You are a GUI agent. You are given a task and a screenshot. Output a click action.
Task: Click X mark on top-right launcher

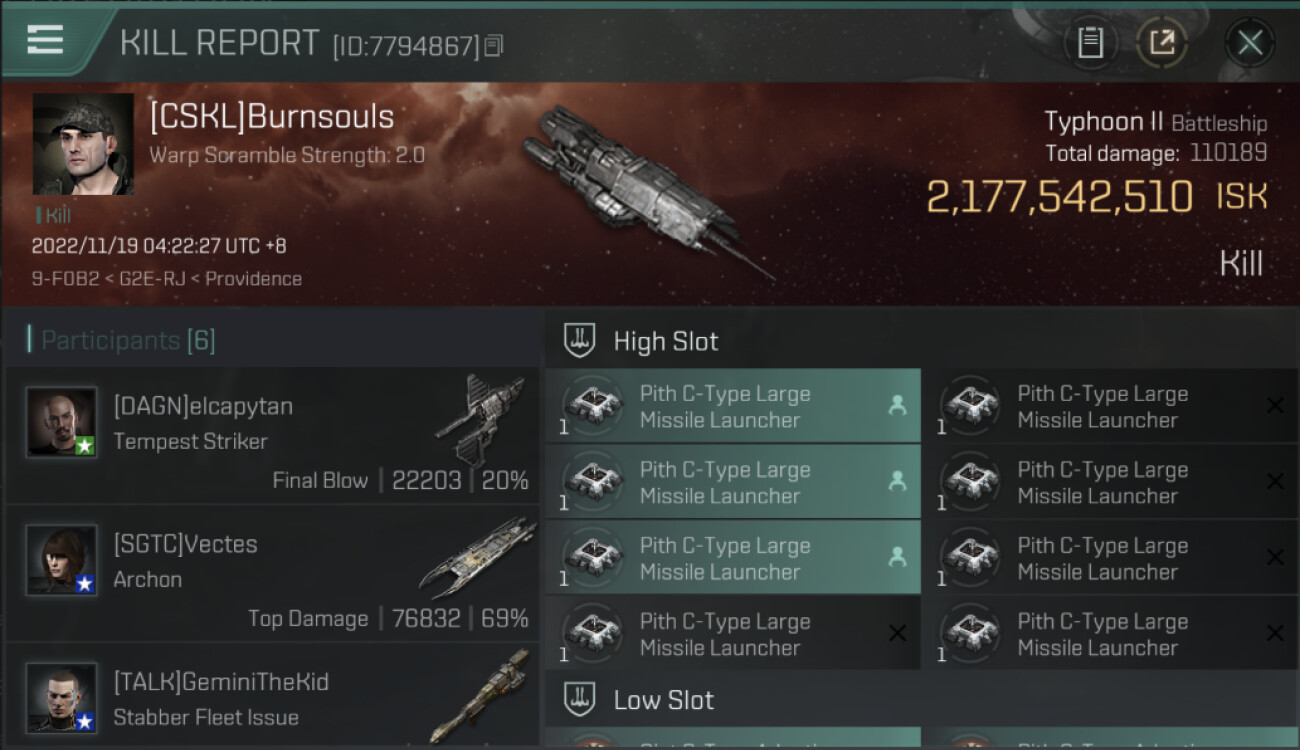[x=1275, y=405]
